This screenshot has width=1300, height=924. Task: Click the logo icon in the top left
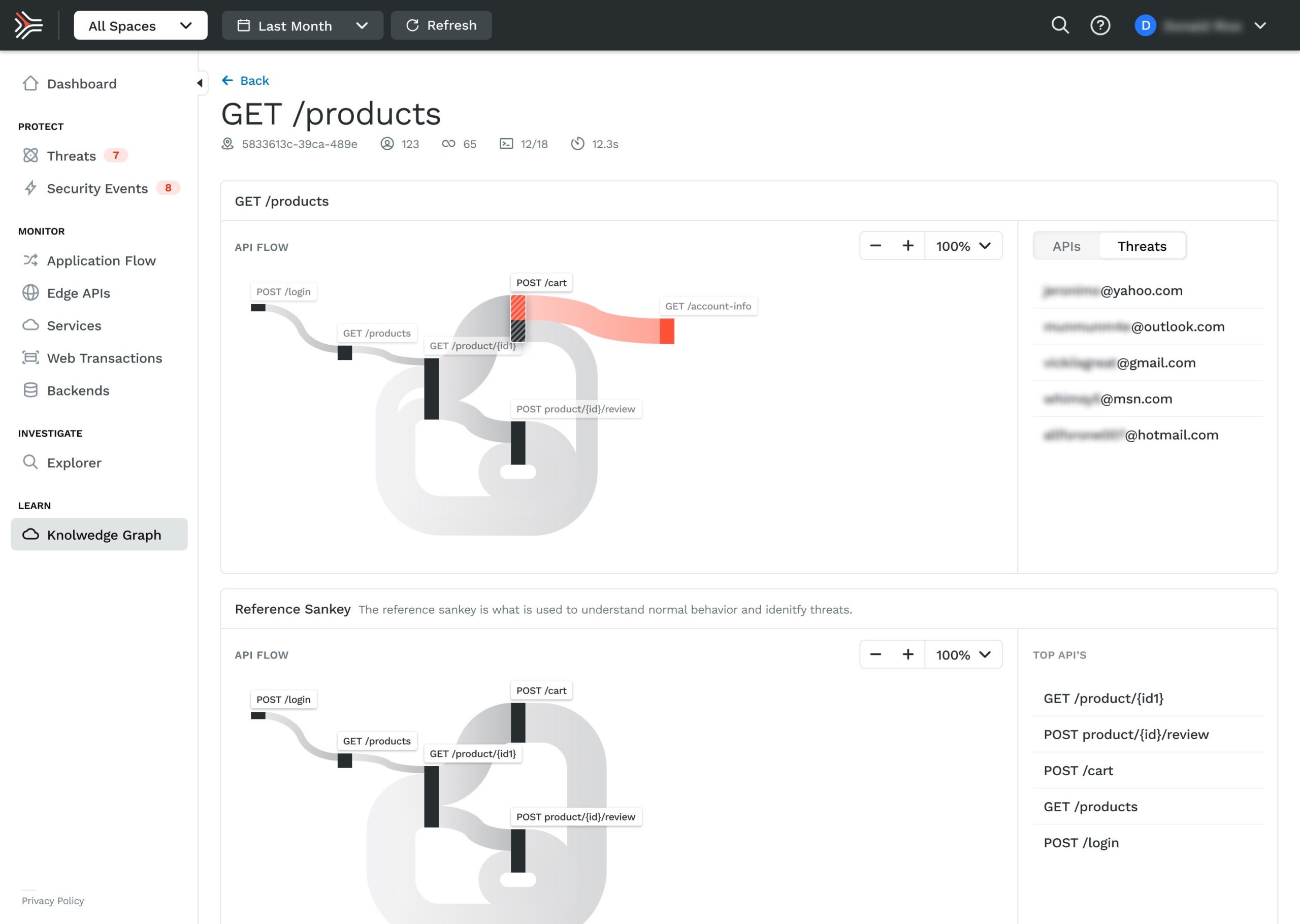[28, 25]
